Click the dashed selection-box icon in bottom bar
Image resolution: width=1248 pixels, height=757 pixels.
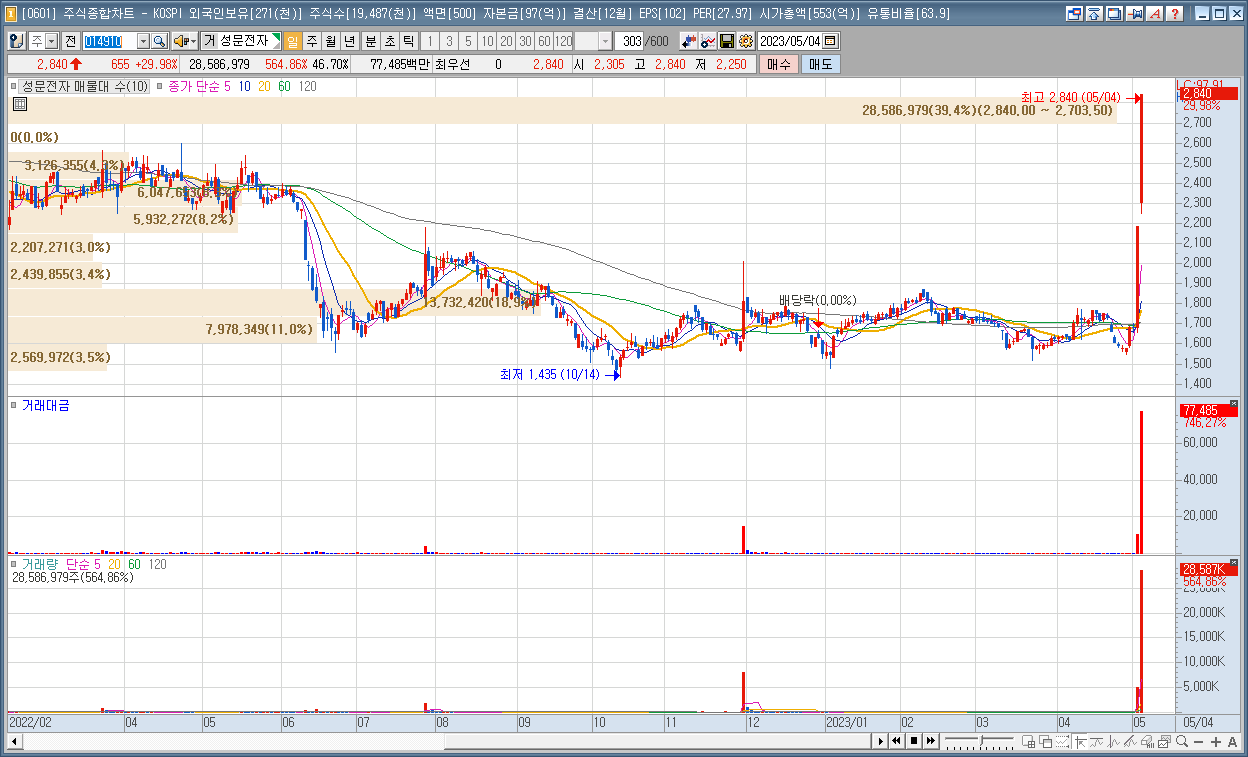1063,741
